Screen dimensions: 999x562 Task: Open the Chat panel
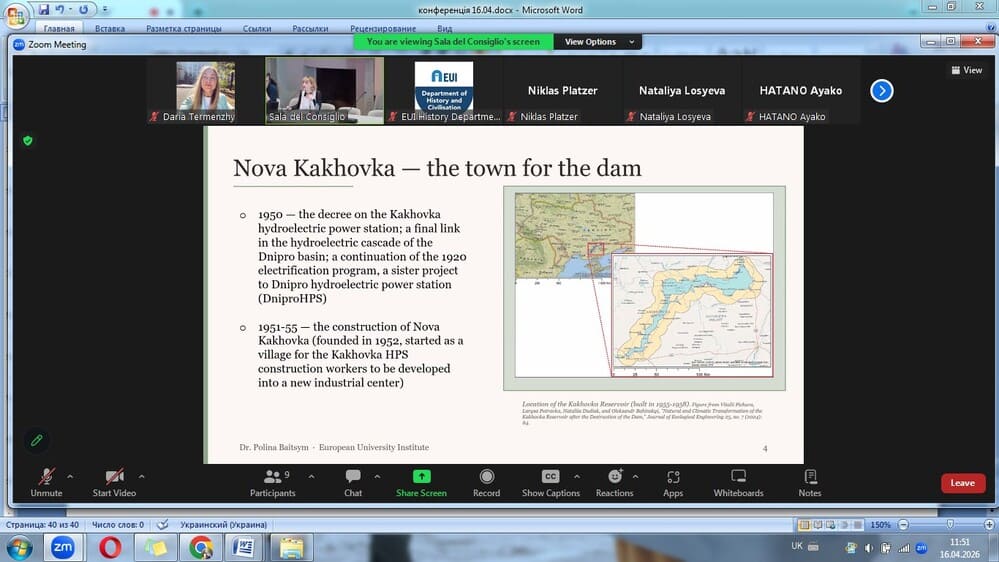(353, 482)
